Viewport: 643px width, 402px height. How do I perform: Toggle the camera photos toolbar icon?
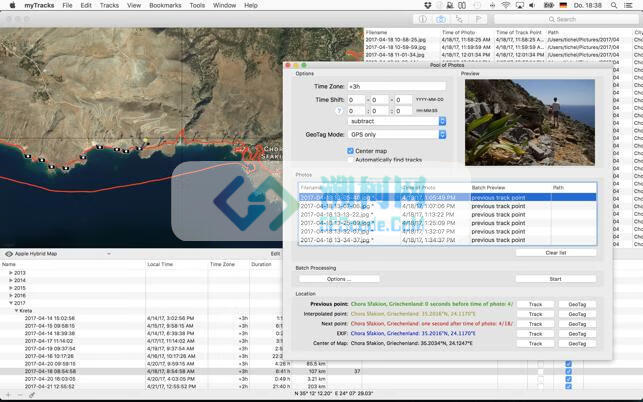[x=441, y=19]
